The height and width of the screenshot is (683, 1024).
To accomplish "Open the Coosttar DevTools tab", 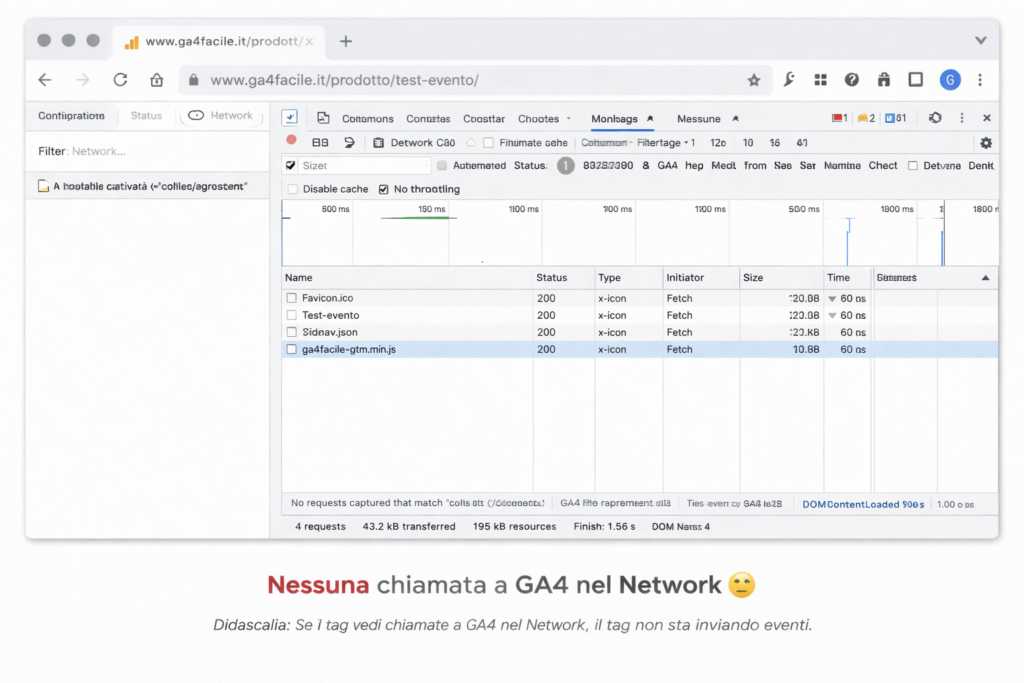I will pos(484,119).
